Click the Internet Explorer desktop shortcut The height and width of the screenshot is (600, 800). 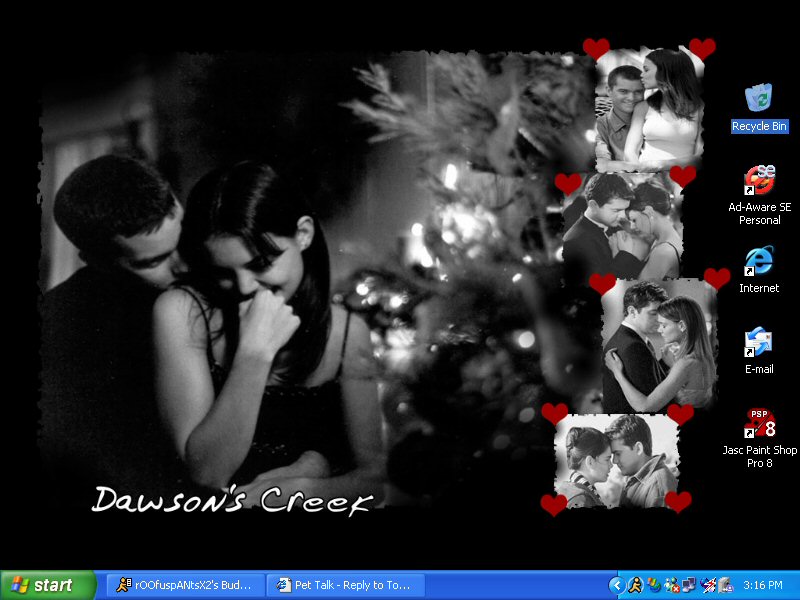pyautogui.click(x=759, y=262)
